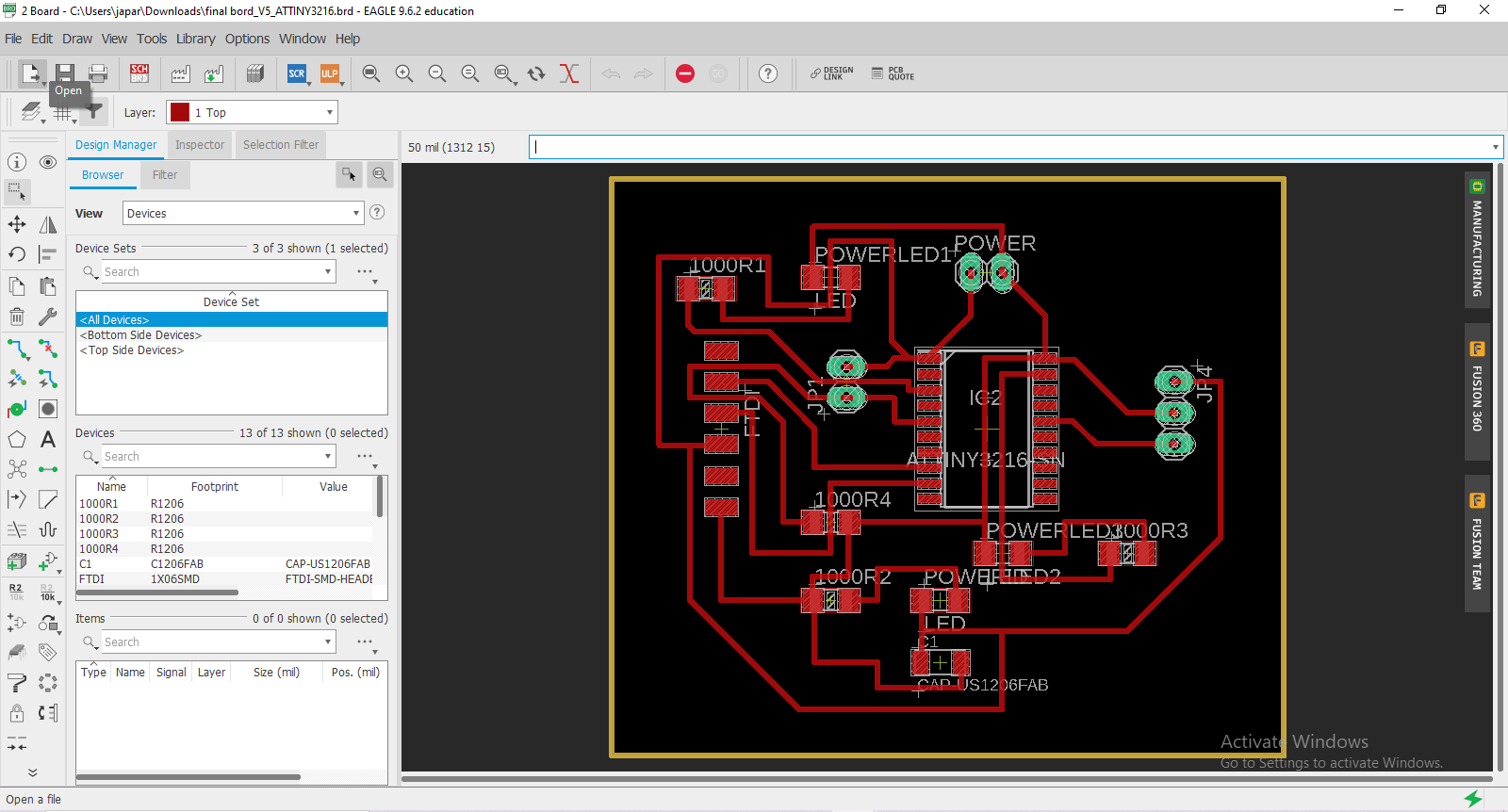Screen dimensions: 1508x812
Task: Select the Mirror tool
Action: (48, 224)
